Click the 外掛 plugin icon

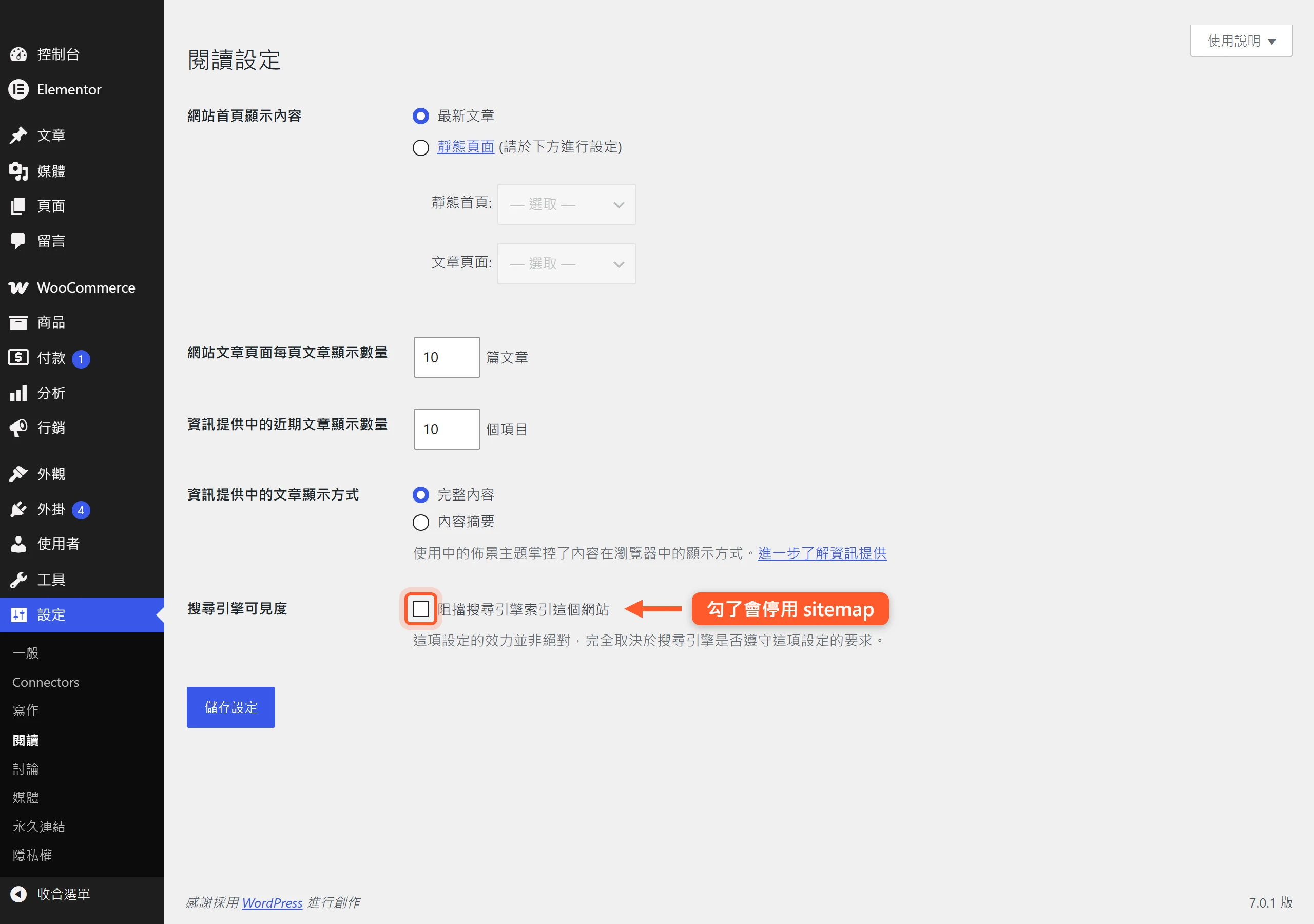coord(18,510)
